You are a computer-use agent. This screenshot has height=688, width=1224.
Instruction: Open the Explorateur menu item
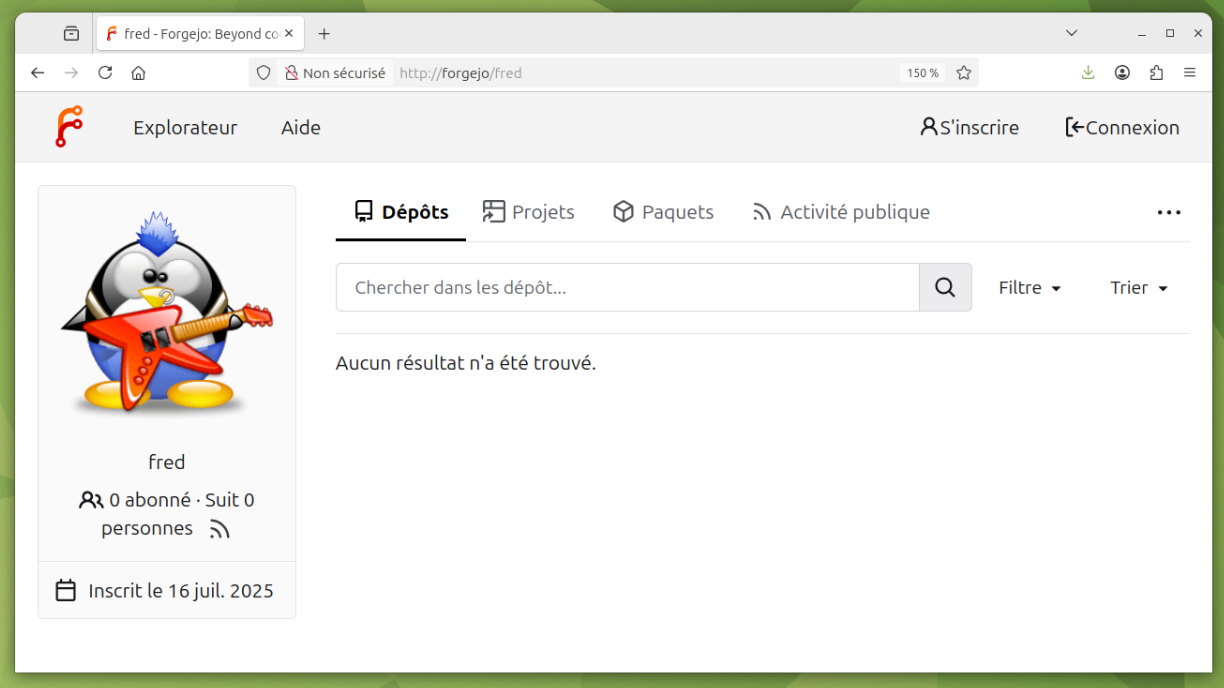(185, 127)
